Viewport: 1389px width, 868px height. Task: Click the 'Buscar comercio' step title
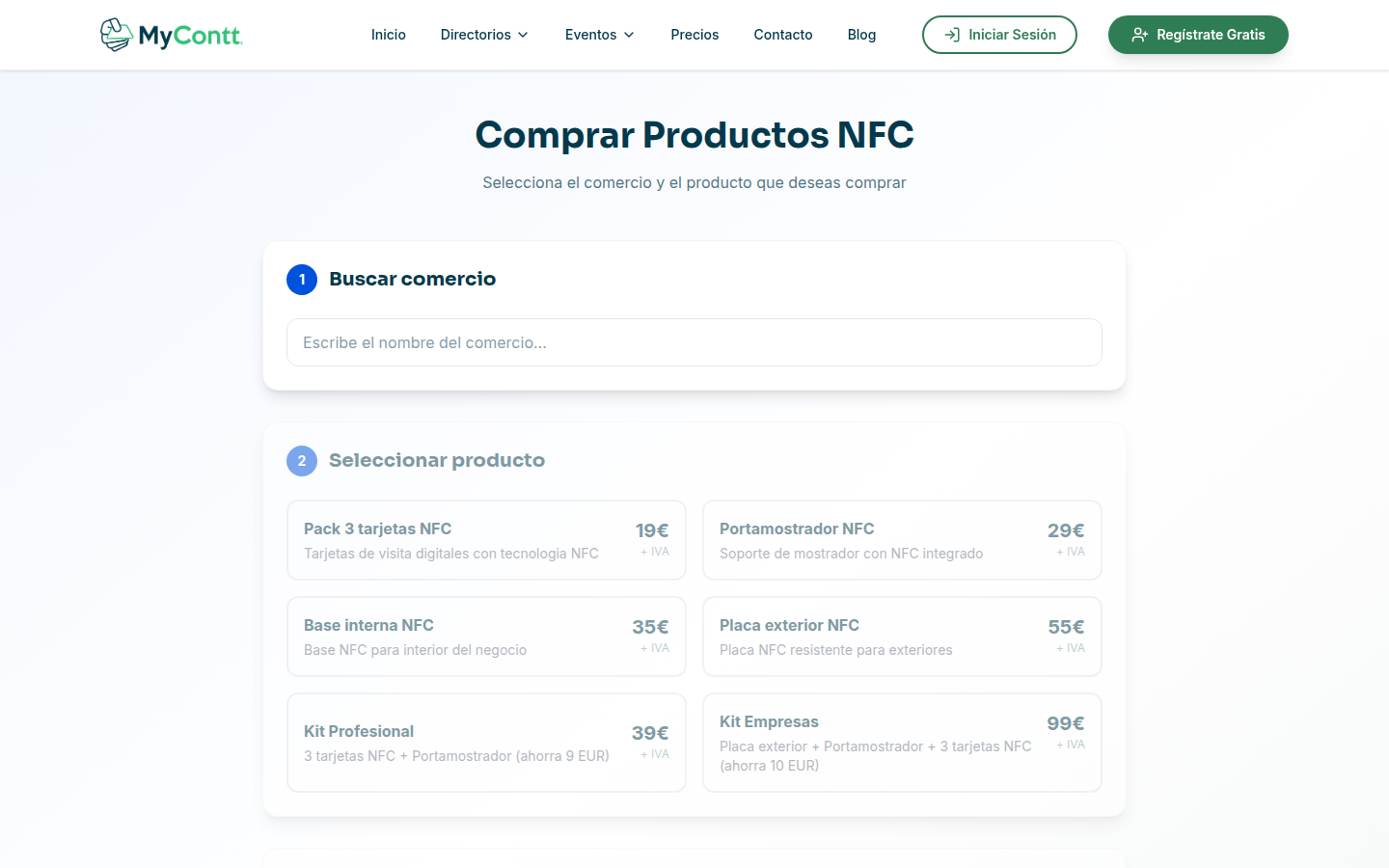[x=413, y=279]
